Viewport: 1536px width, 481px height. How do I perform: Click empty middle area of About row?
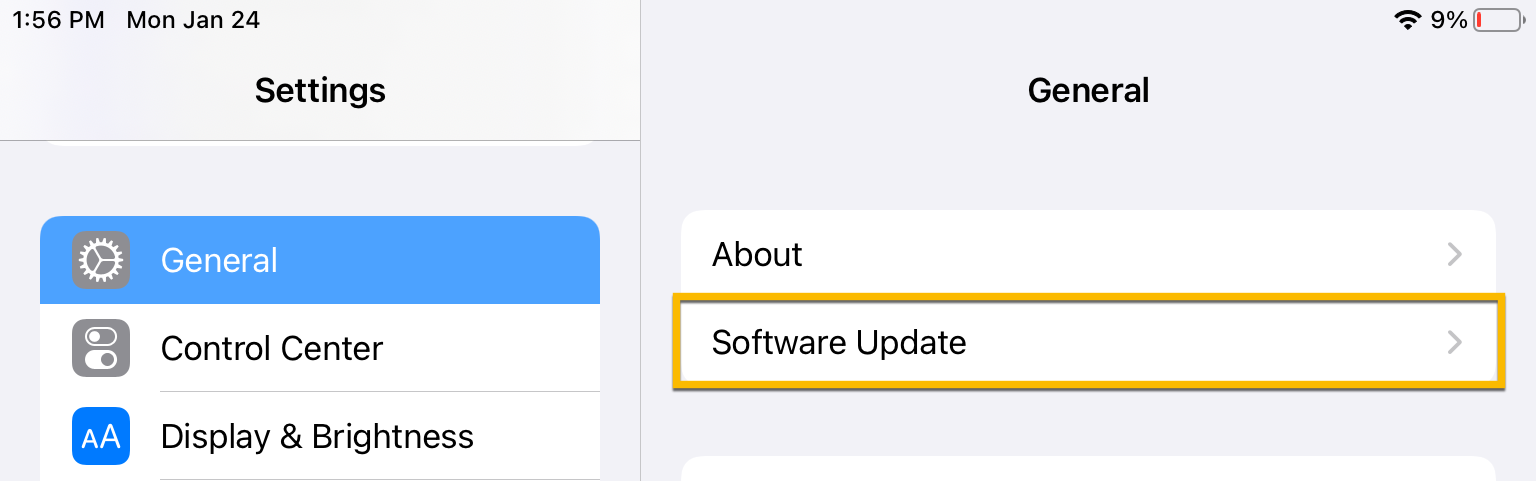click(1120, 254)
